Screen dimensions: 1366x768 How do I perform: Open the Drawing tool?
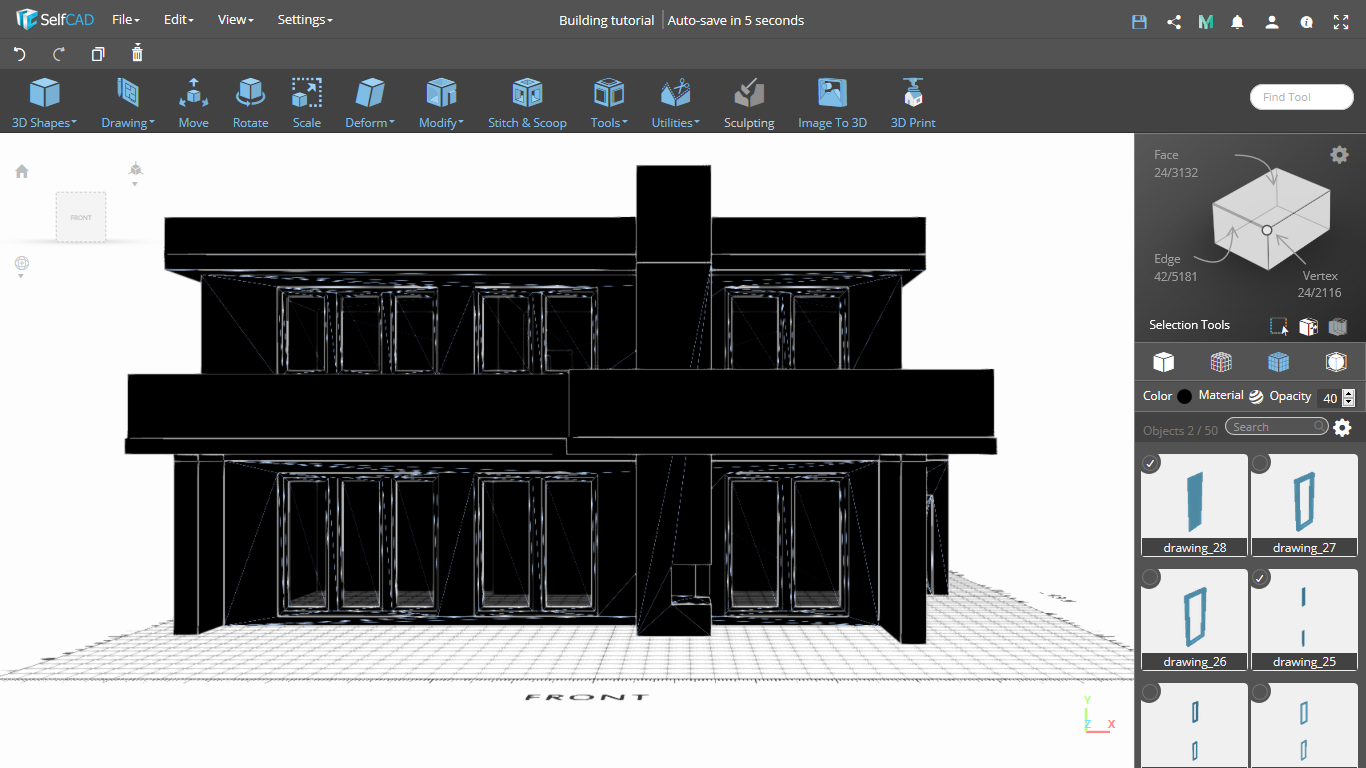click(127, 103)
